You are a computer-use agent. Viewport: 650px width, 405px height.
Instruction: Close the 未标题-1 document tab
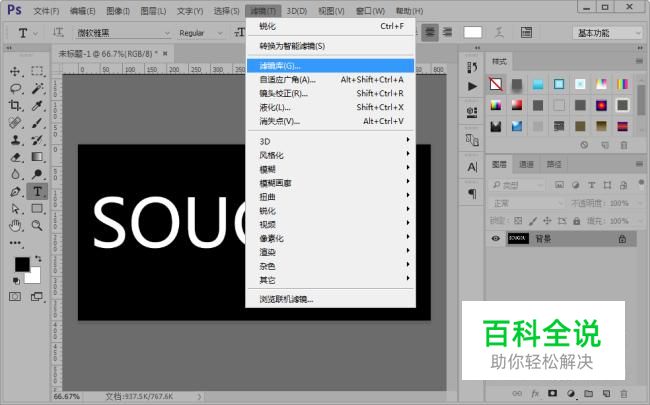point(165,53)
